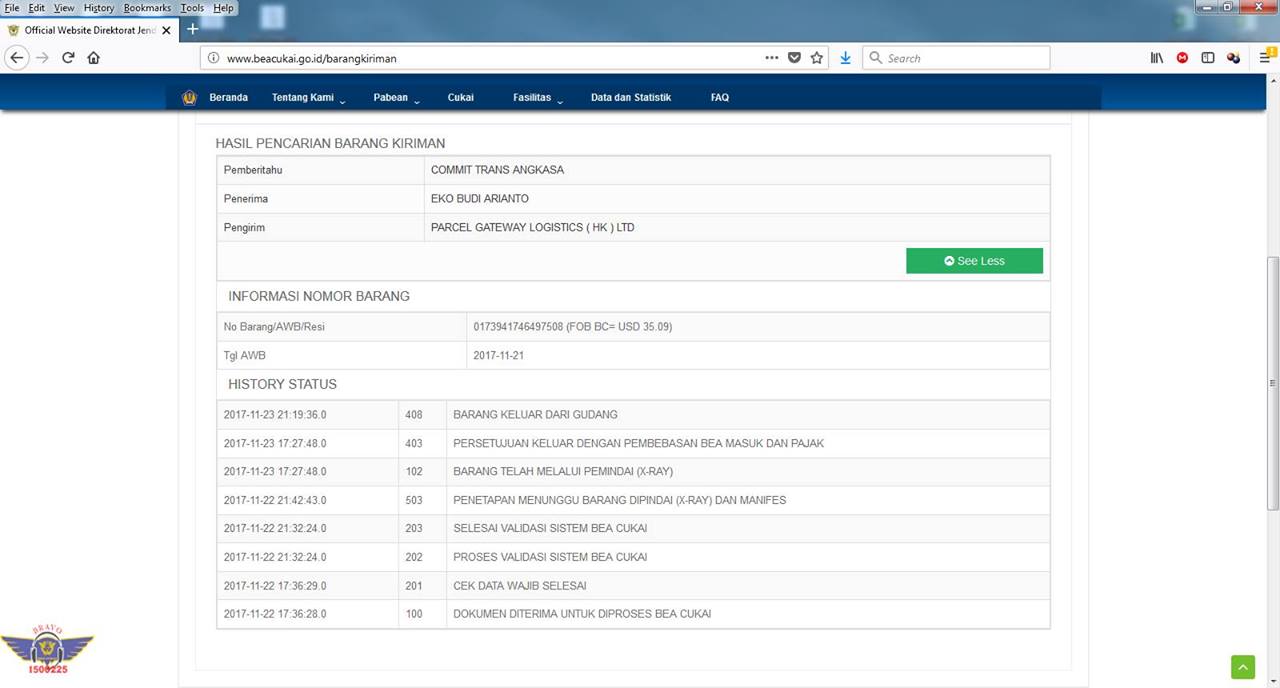Click the Search input field
Image resolution: width=1280 pixels, height=688 pixels.
click(x=956, y=58)
